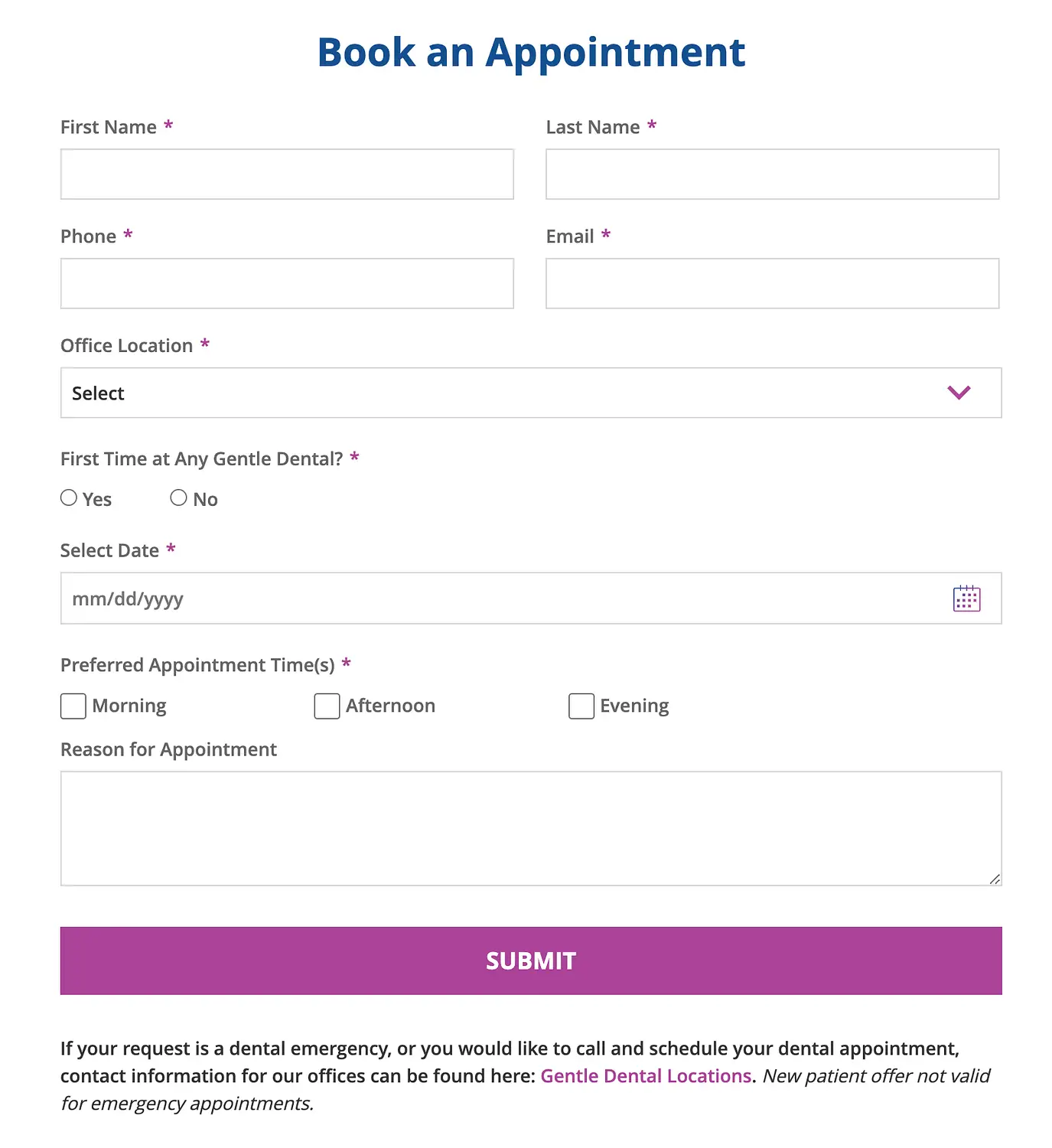Open the Office Location Select dropdown
The image size is (1052, 1148).
click(531, 393)
